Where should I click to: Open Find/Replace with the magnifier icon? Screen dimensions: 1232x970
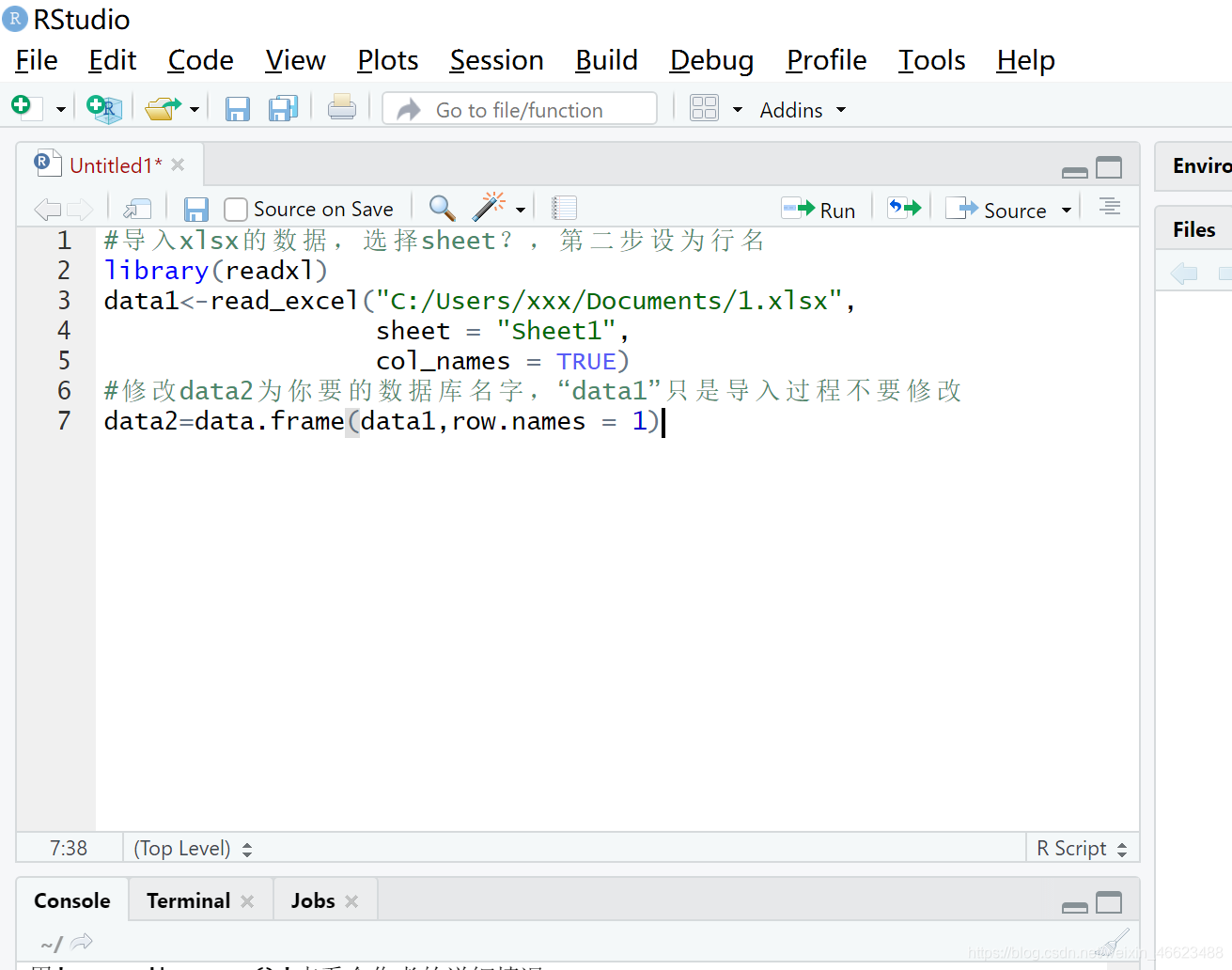coord(442,208)
